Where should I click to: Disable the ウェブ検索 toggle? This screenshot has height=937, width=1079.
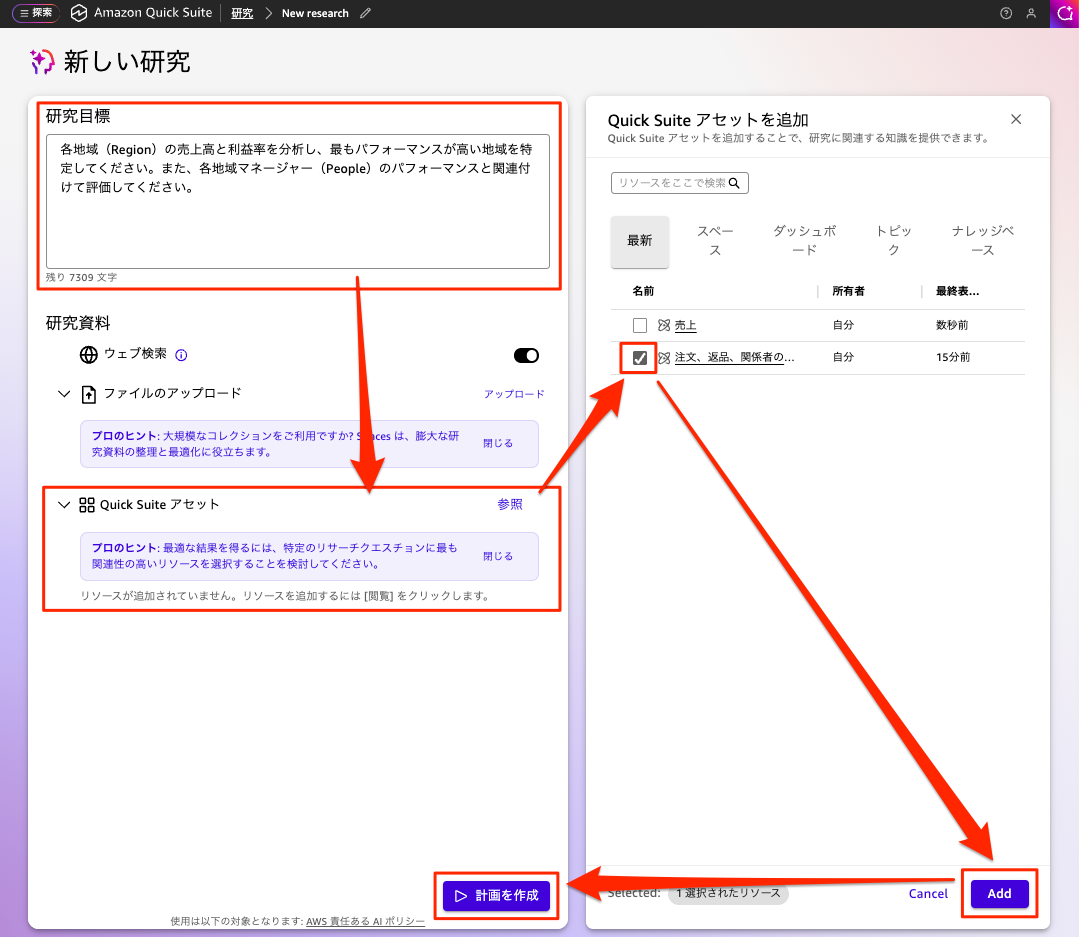(526, 355)
